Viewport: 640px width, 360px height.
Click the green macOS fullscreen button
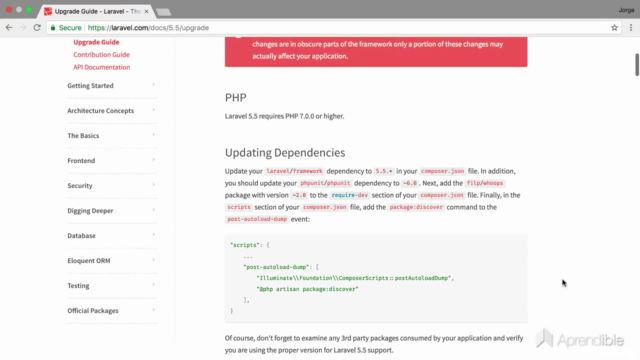29,9
